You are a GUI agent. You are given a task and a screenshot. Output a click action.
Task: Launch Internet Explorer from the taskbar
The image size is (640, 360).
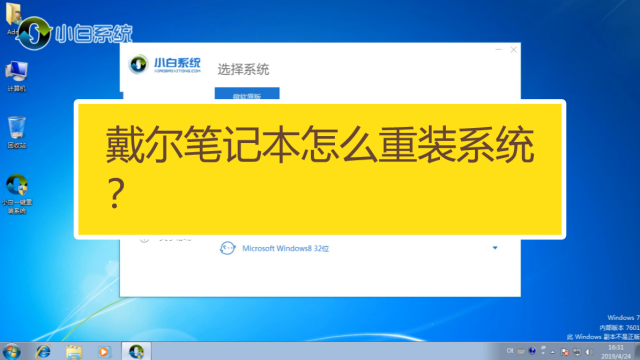(43, 351)
